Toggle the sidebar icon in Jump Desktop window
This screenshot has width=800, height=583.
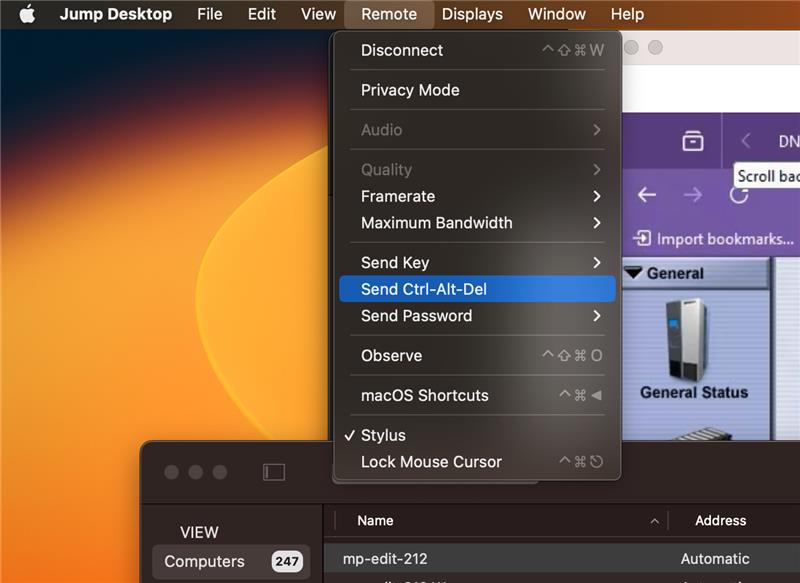click(274, 472)
